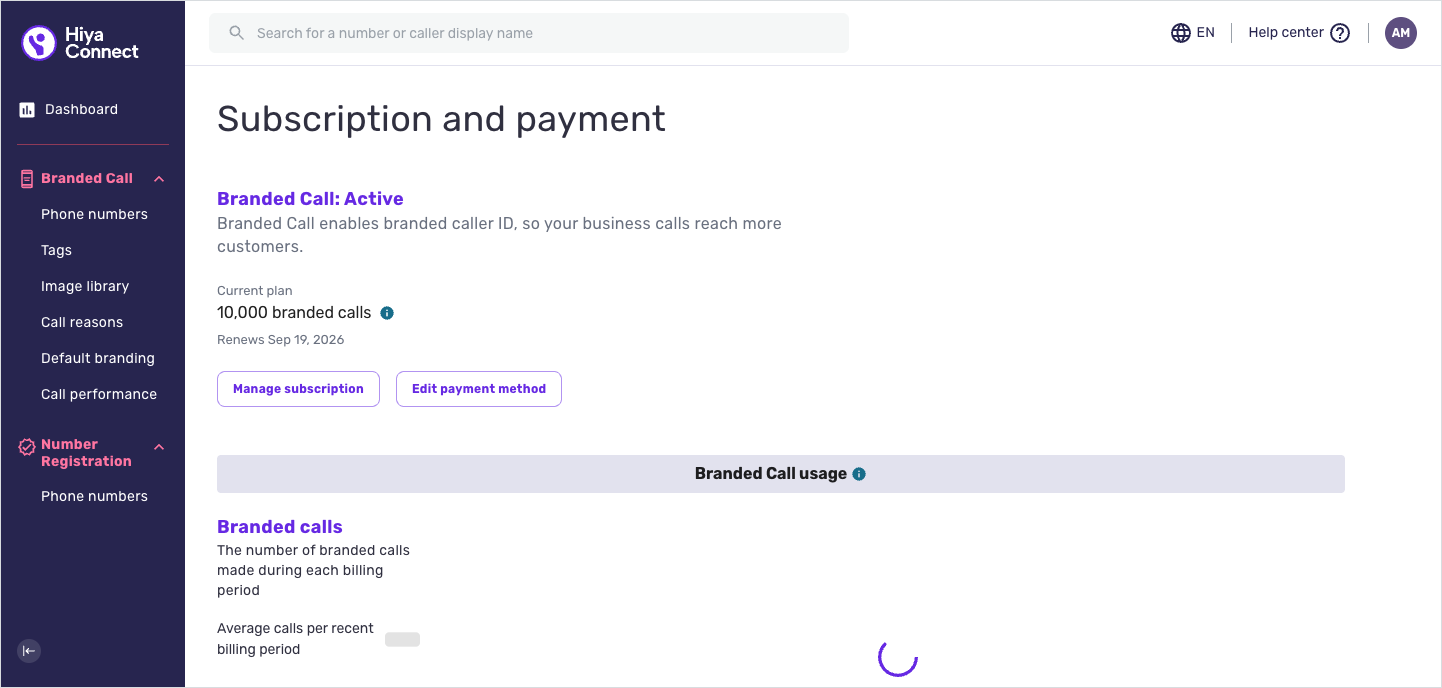The image size is (1442, 688).
Task: Click the Branded Call sidebar section label
Action: coord(87,178)
